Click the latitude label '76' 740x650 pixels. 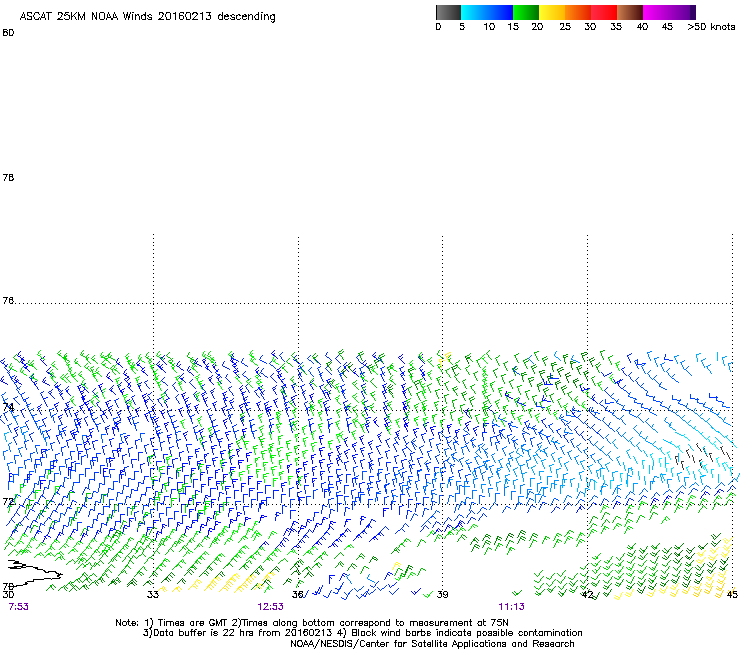click(8, 300)
